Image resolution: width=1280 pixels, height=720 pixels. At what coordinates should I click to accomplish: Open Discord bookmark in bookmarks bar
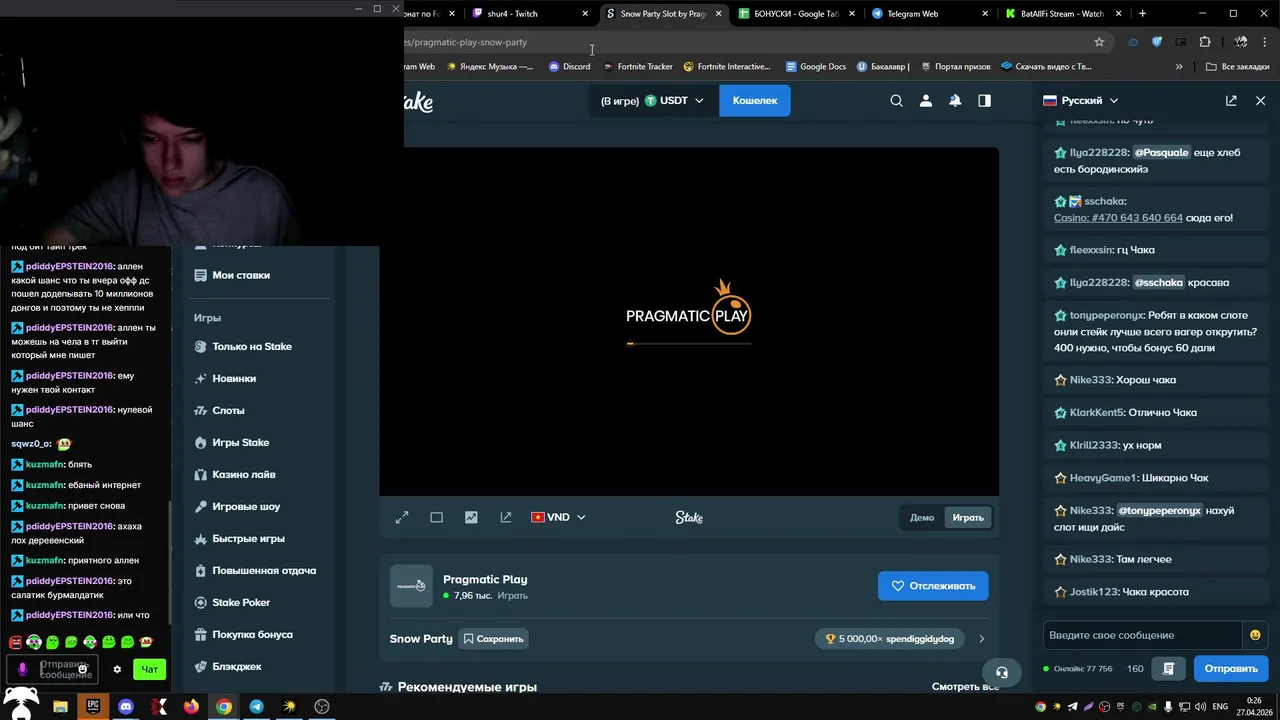click(x=569, y=66)
